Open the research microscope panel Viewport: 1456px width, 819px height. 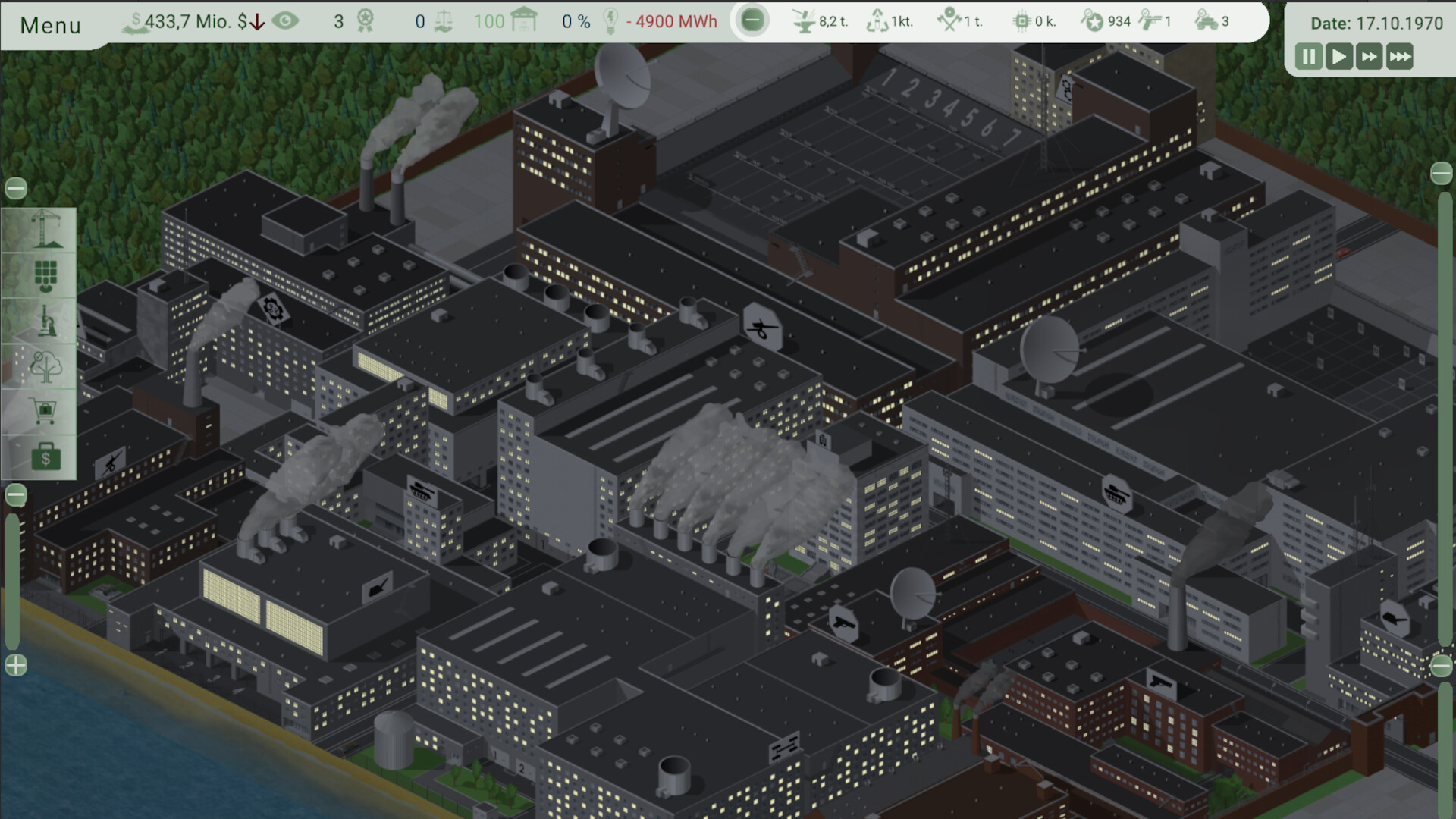45,322
